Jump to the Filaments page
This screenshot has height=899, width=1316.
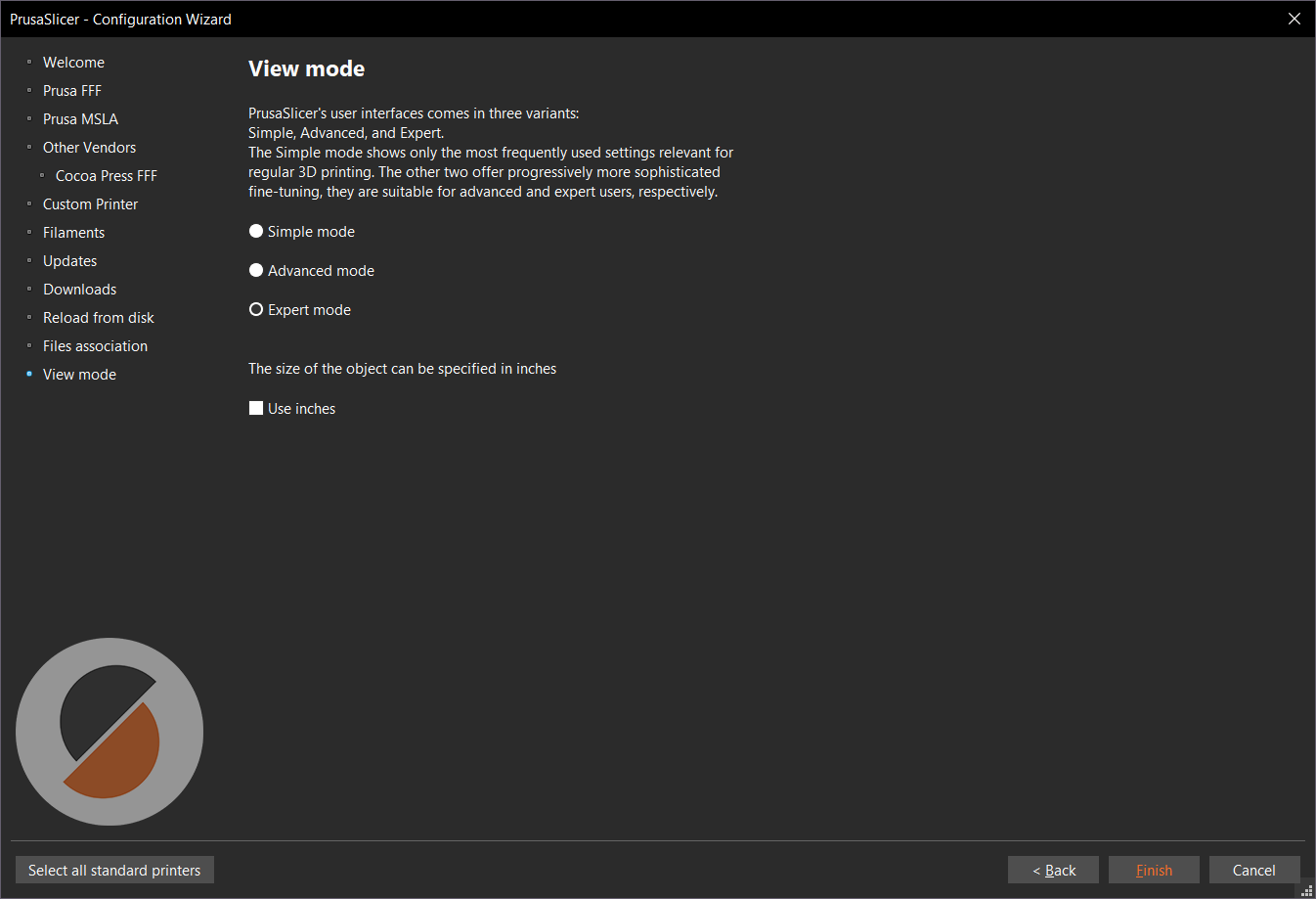point(73,233)
